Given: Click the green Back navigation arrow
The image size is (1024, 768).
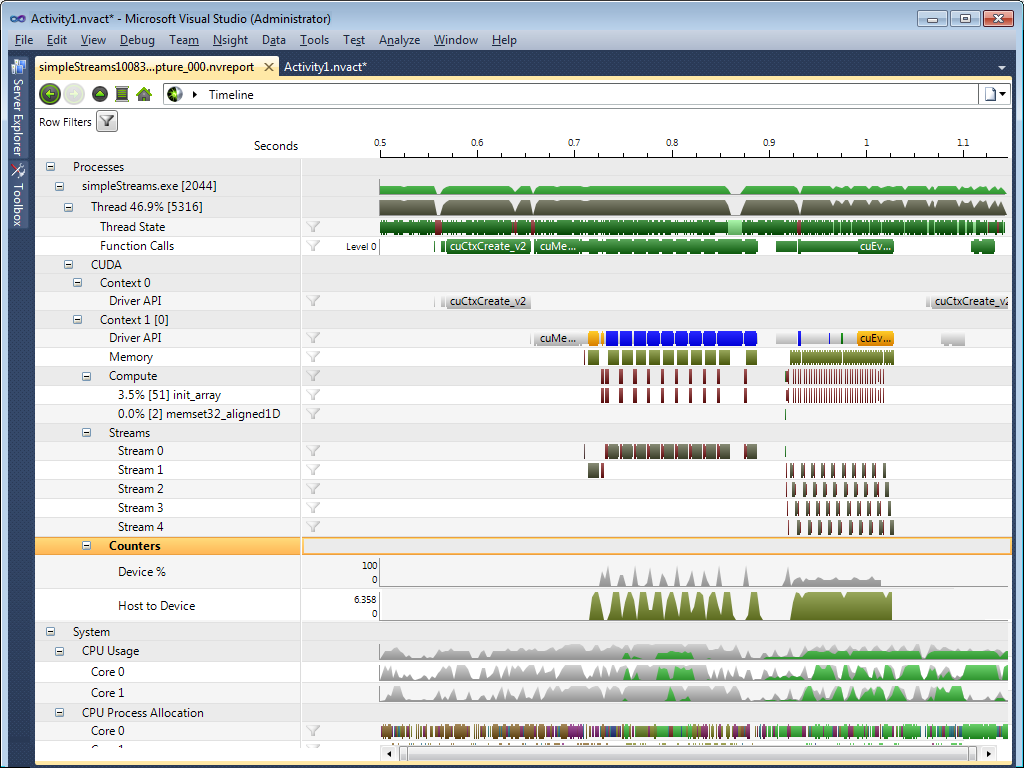Looking at the screenshot, I should tap(49, 94).
